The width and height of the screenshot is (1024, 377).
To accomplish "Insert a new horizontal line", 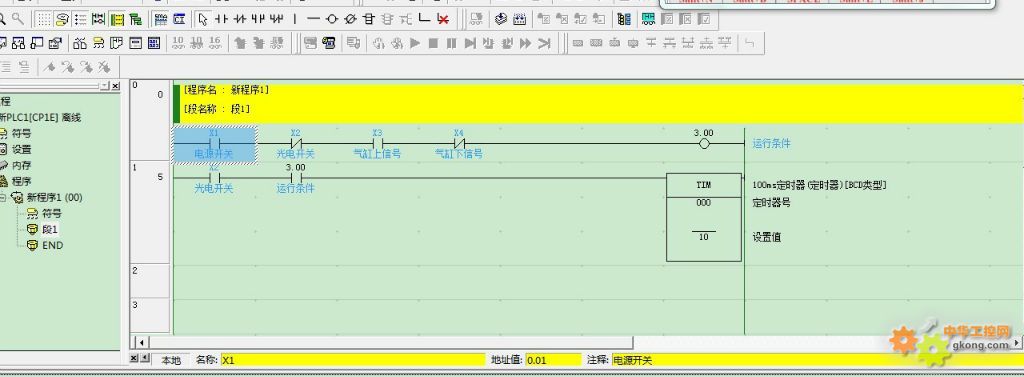I will coord(313,20).
